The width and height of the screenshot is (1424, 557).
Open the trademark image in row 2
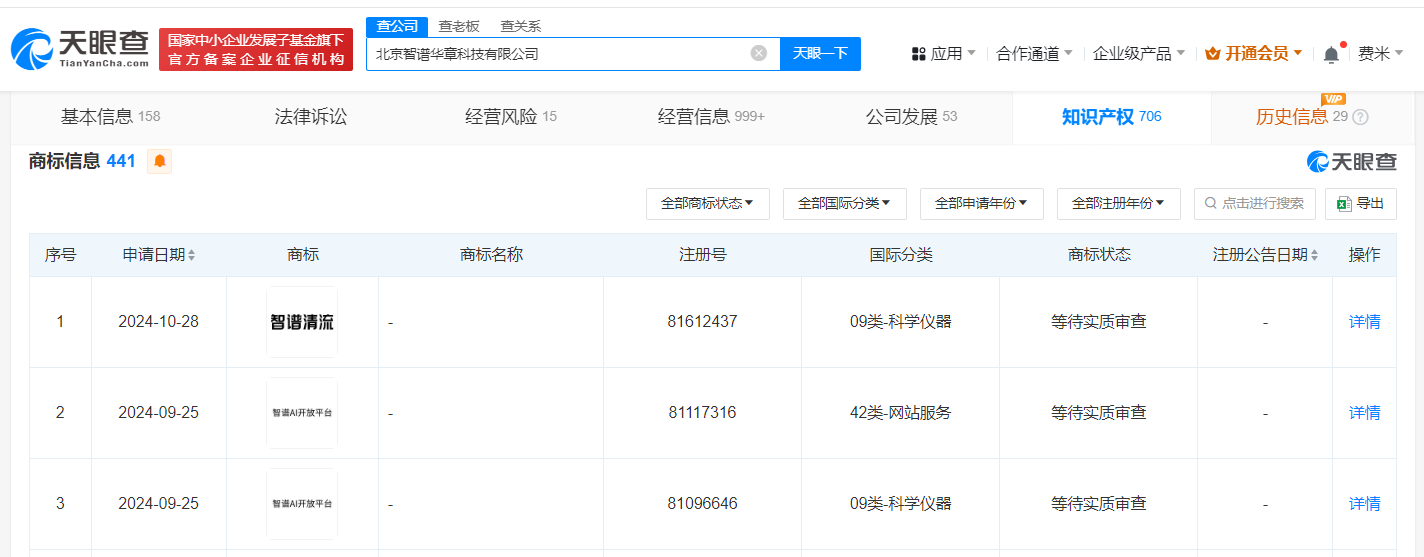302,413
